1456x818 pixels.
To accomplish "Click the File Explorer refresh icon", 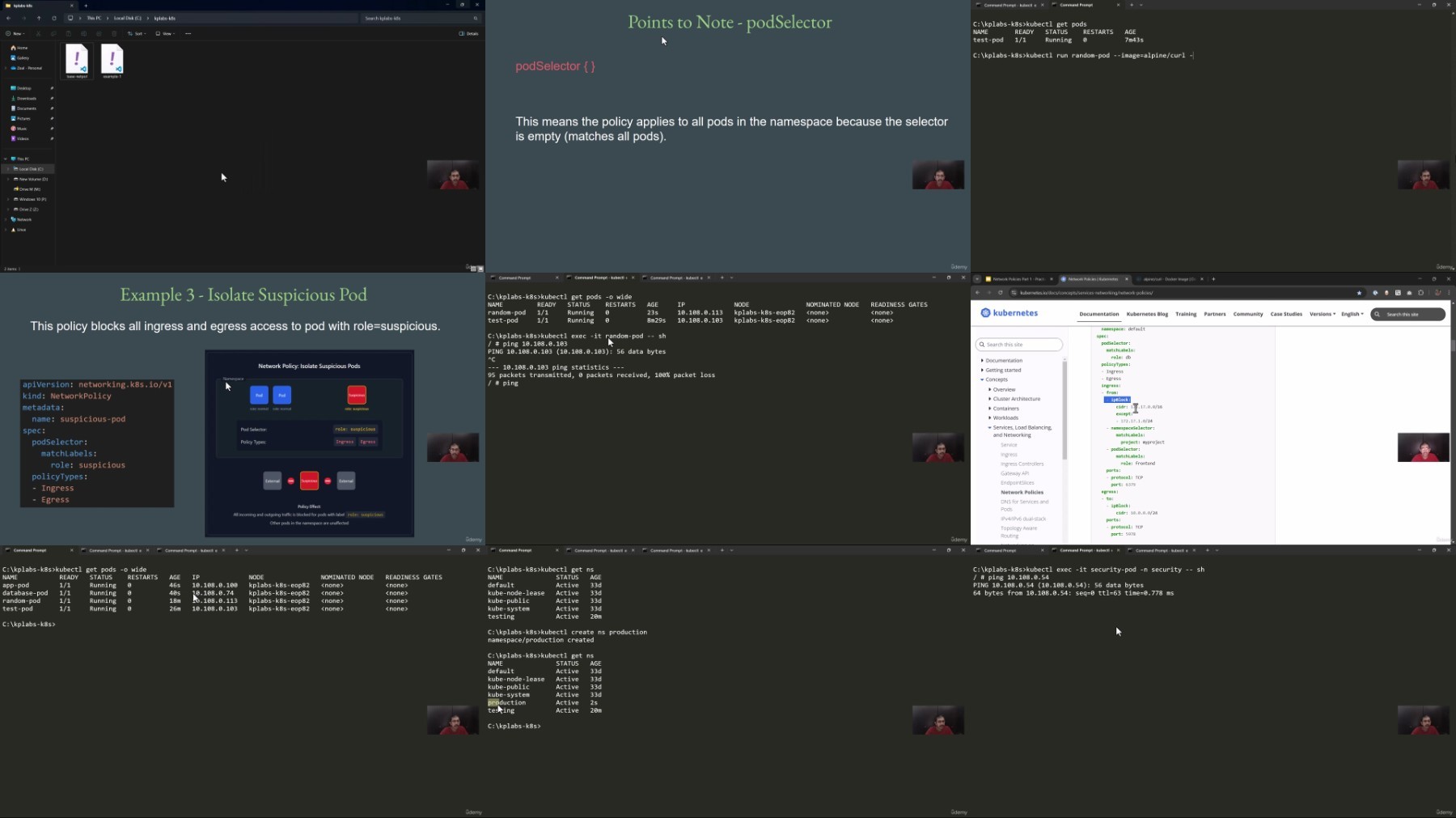I will point(54,18).
